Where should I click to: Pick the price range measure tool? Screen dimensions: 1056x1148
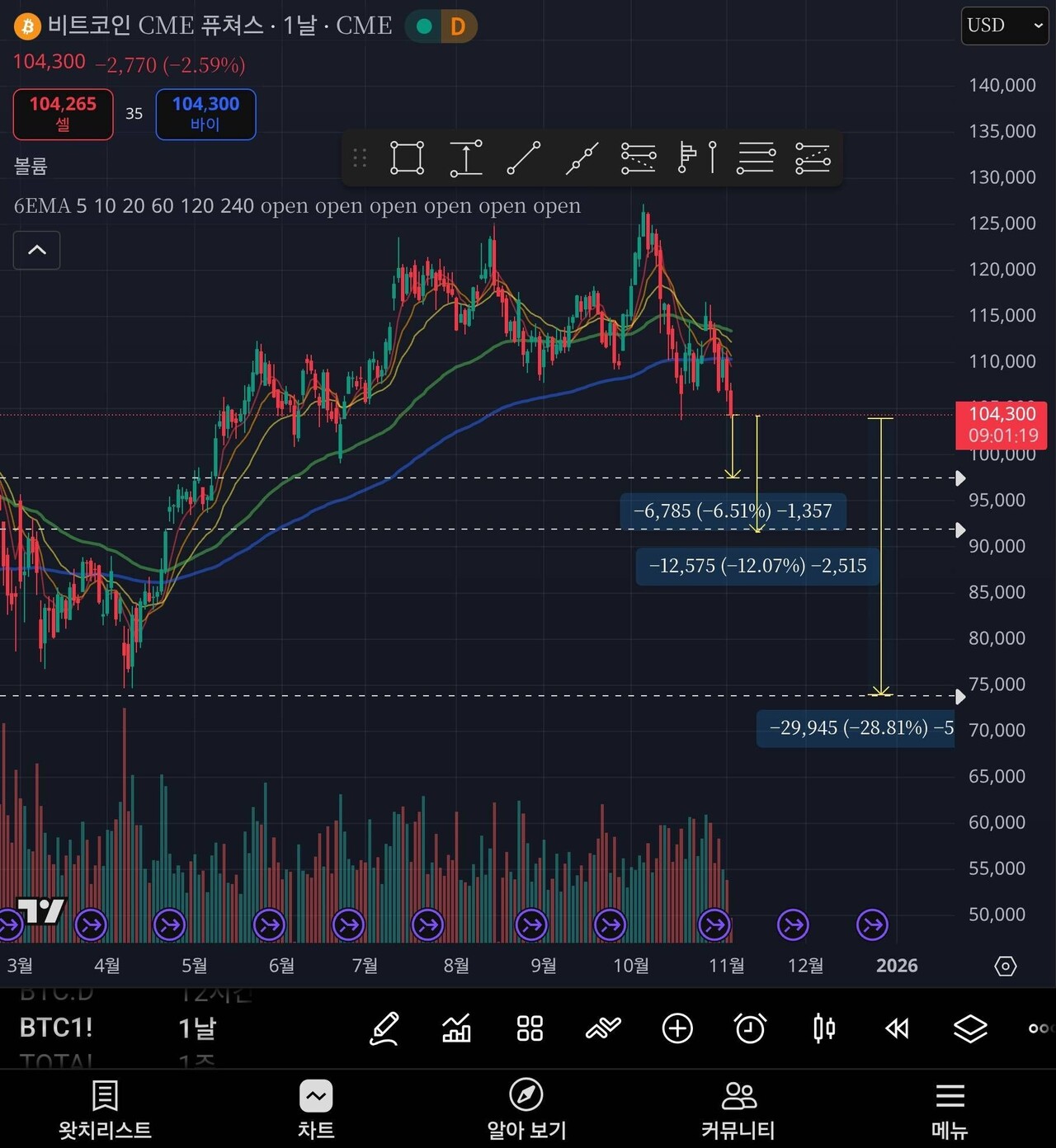tap(465, 158)
